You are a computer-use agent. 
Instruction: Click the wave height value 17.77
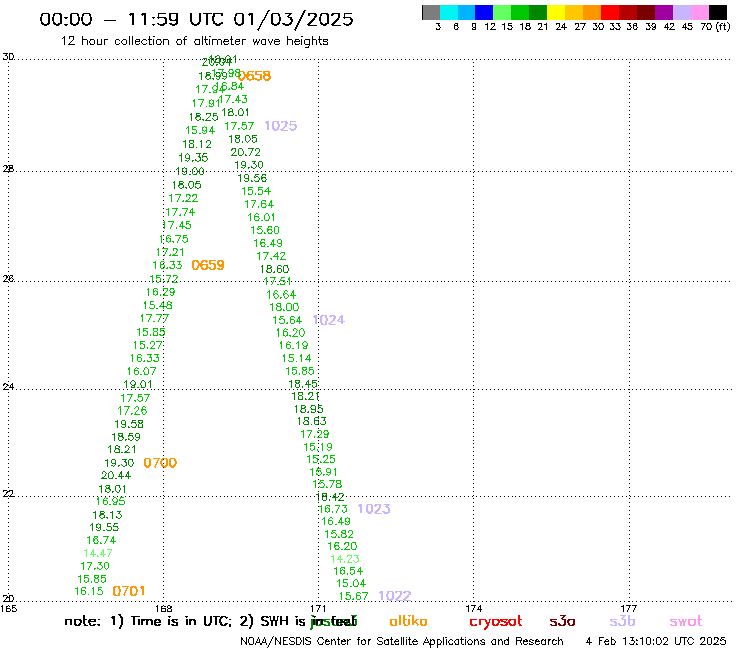154,319
